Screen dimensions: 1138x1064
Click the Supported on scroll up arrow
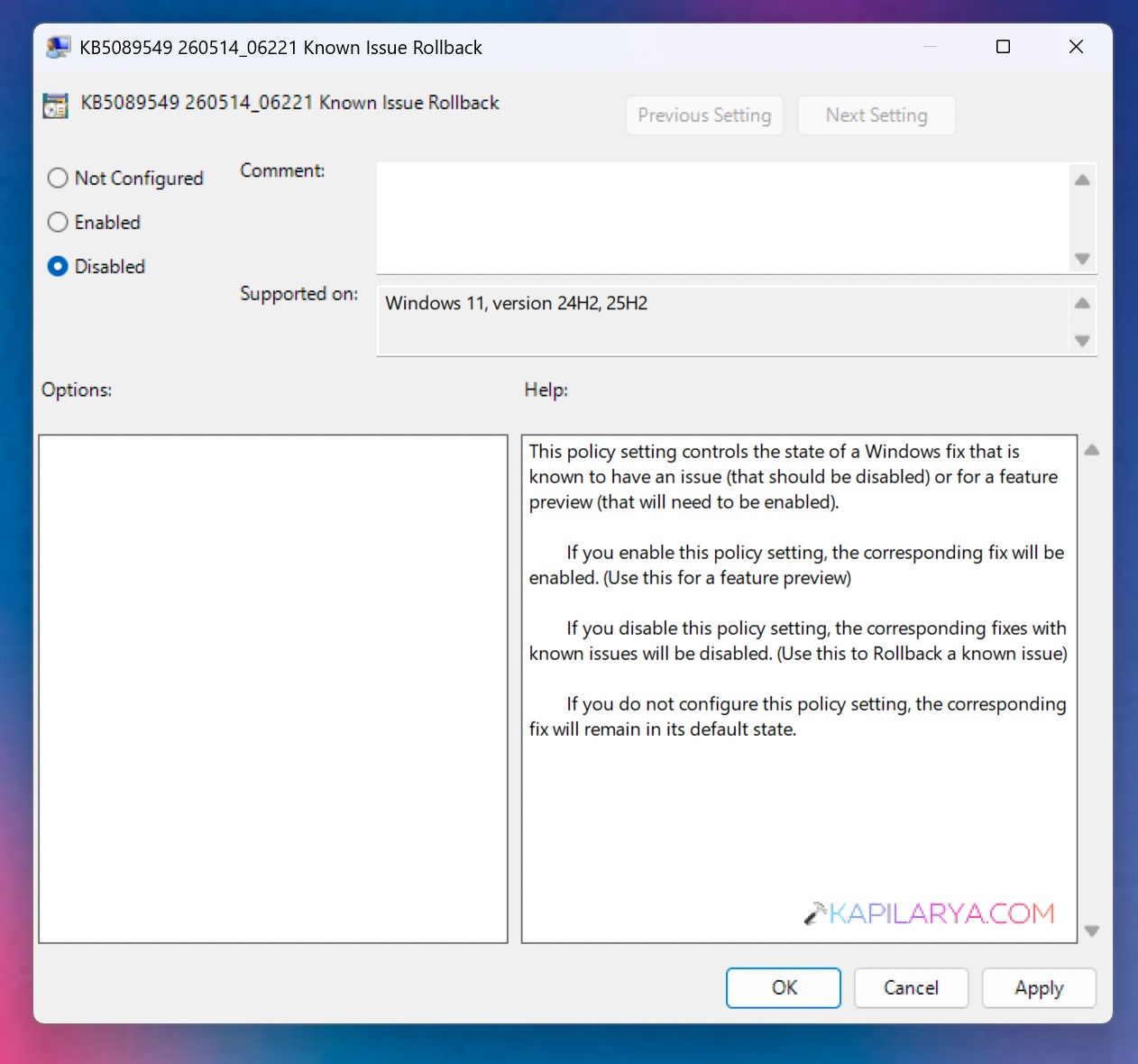click(x=1082, y=303)
